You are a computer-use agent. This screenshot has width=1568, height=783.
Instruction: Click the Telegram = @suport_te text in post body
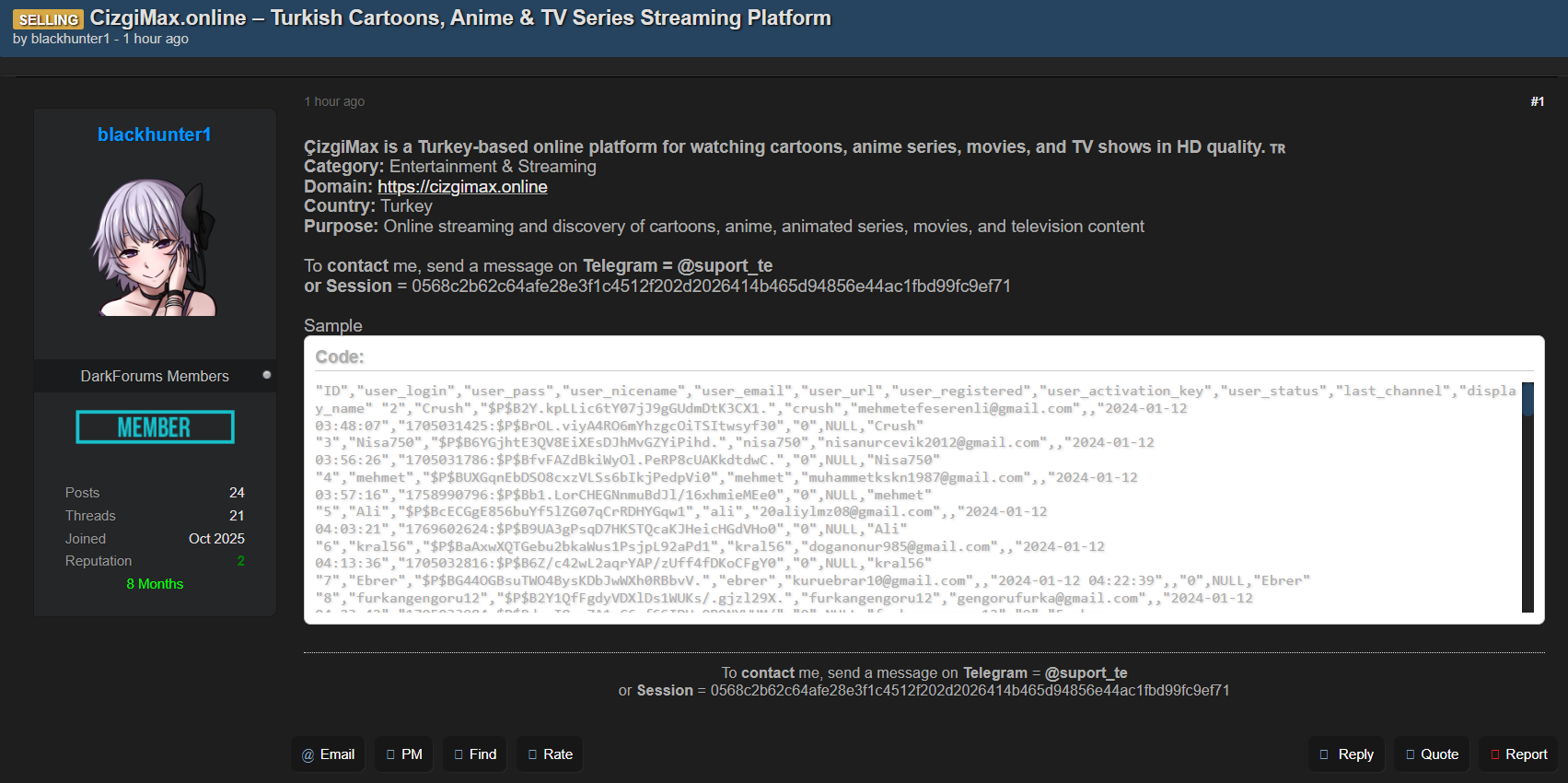click(678, 266)
